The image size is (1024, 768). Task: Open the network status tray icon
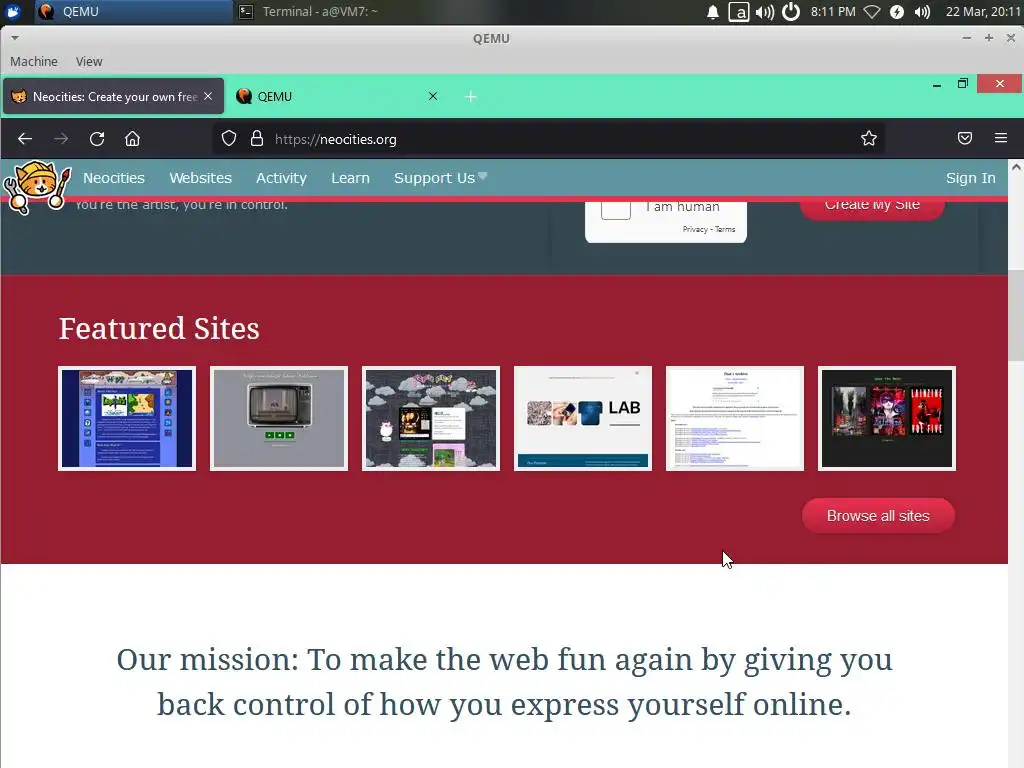pyautogui.click(x=872, y=12)
